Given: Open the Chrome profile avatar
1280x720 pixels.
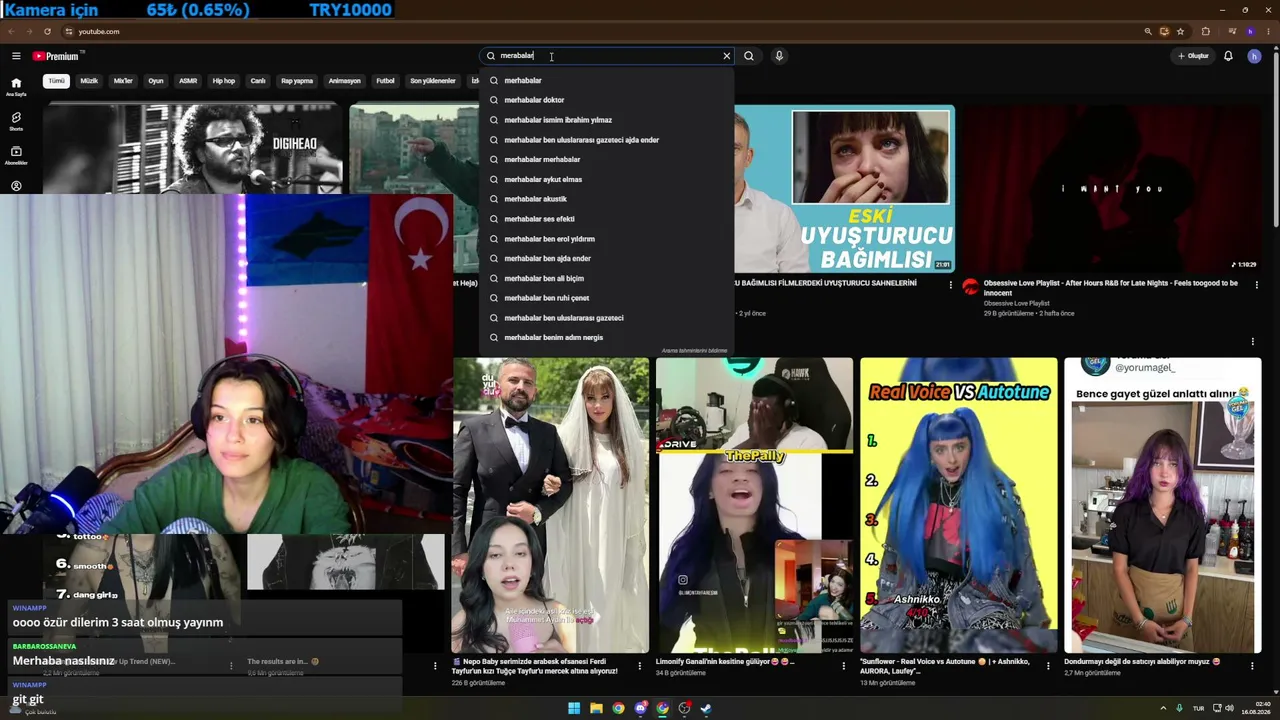Looking at the screenshot, I should click(1250, 31).
